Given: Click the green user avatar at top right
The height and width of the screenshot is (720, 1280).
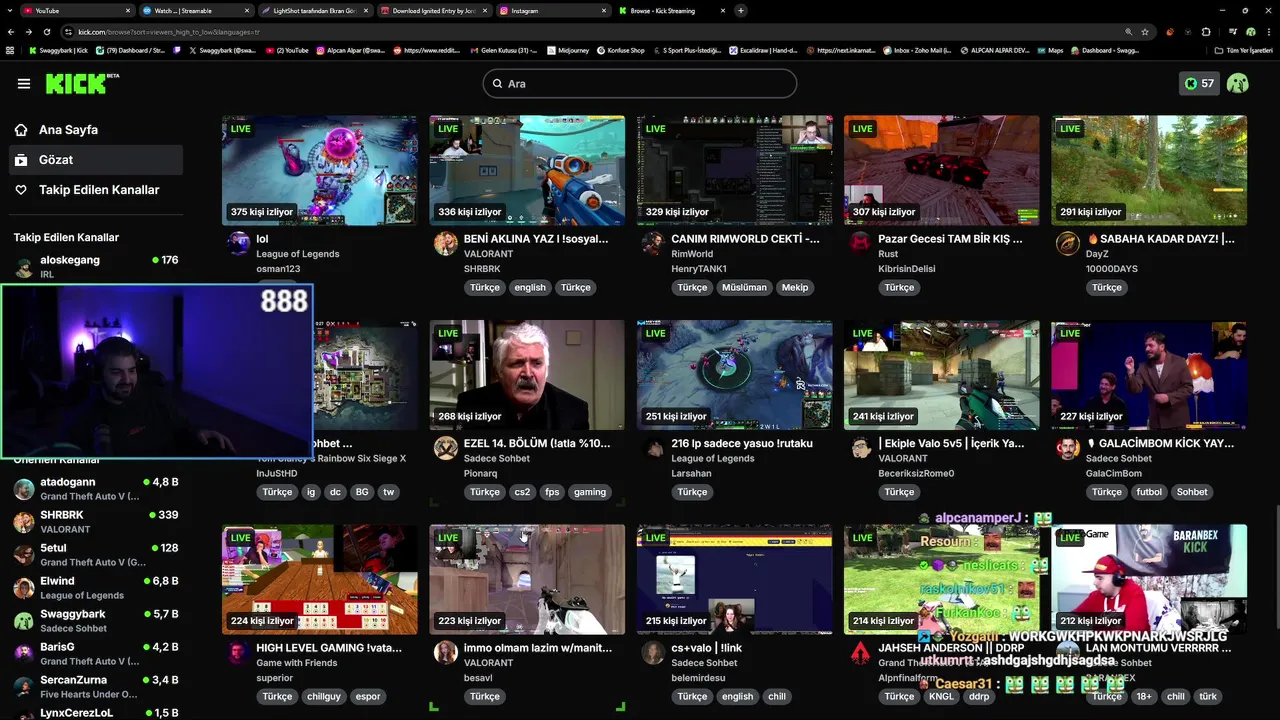Looking at the screenshot, I should pyautogui.click(x=1238, y=84).
